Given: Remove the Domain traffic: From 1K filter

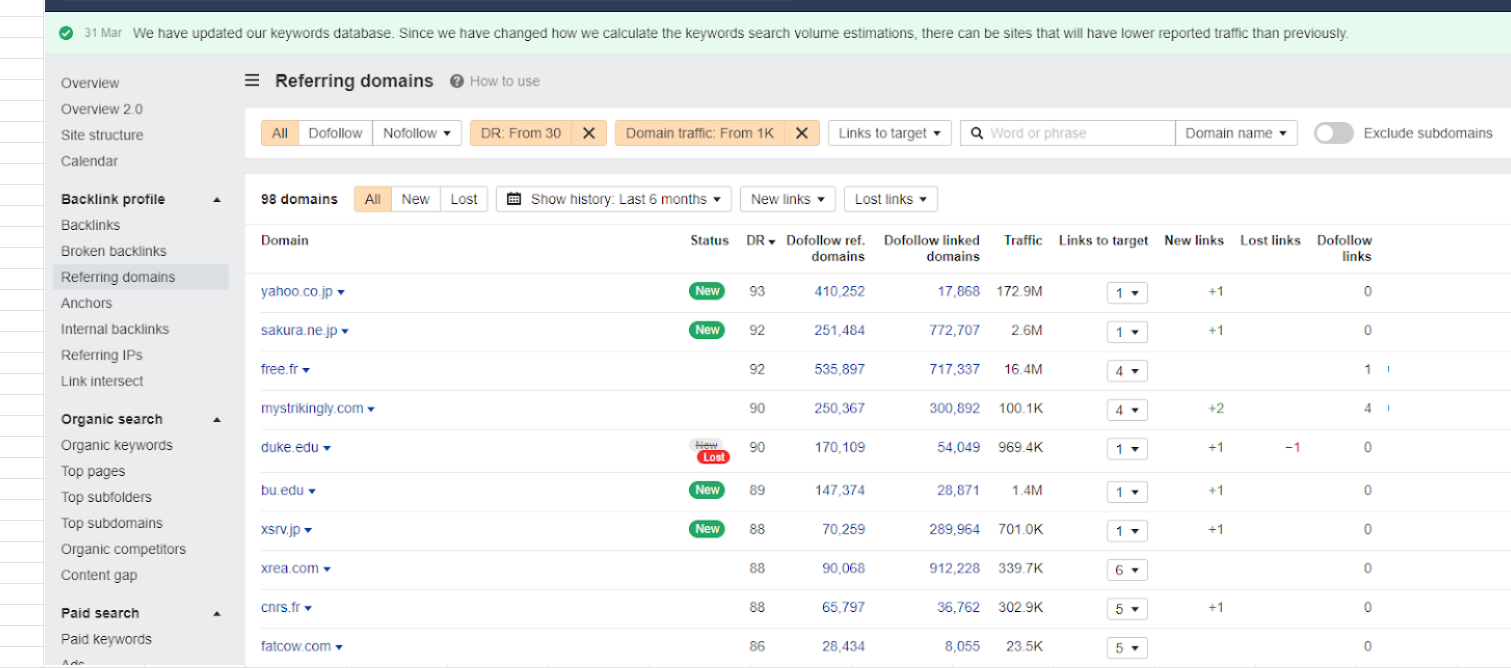Looking at the screenshot, I should pos(801,133).
